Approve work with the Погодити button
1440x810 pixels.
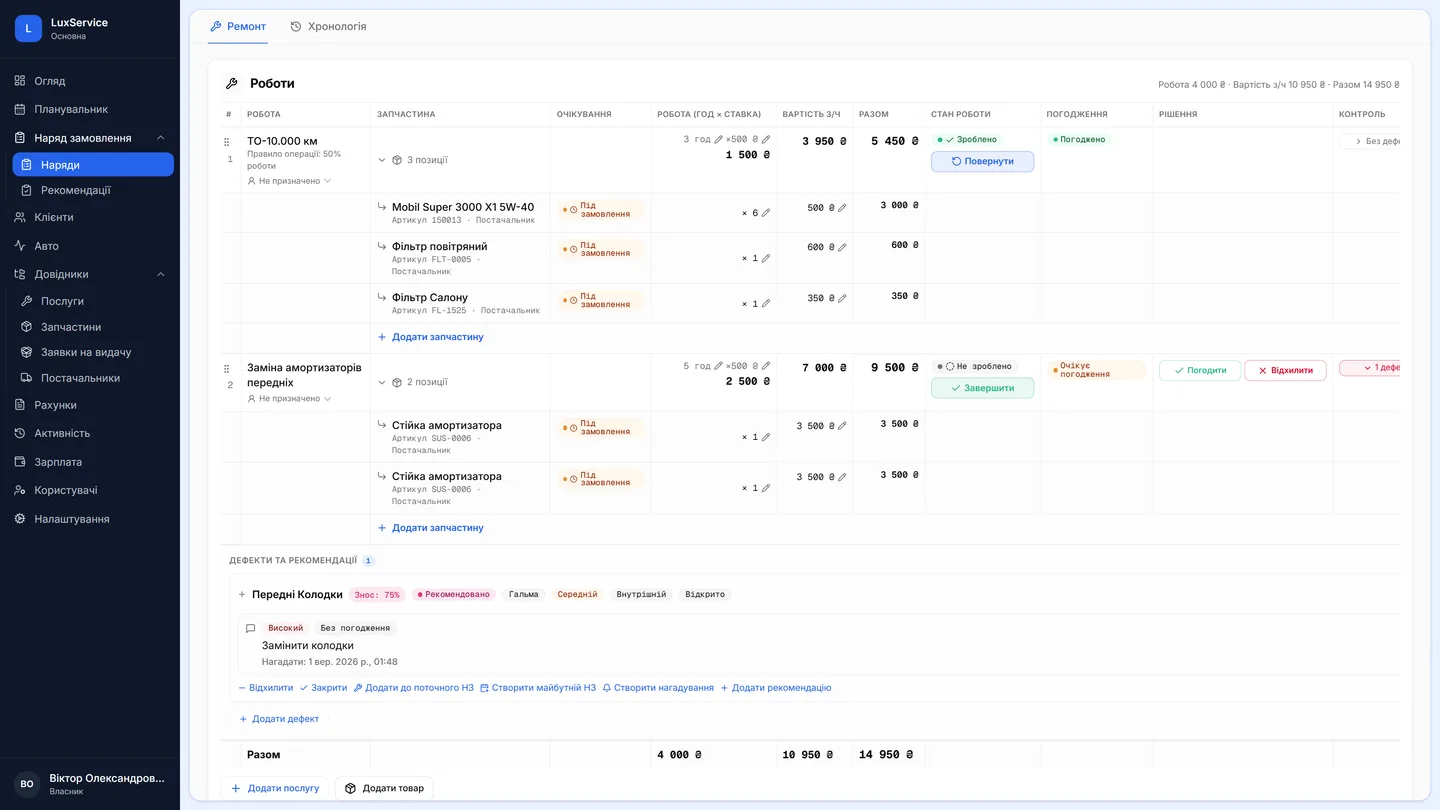tap(1200, 370)
